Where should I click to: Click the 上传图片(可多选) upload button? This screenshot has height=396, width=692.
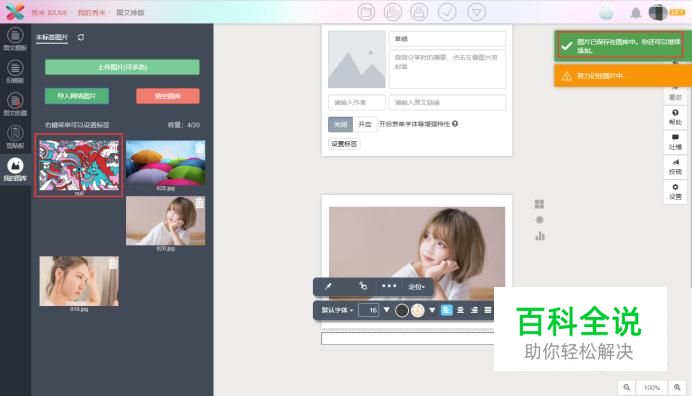pos(122,67)
